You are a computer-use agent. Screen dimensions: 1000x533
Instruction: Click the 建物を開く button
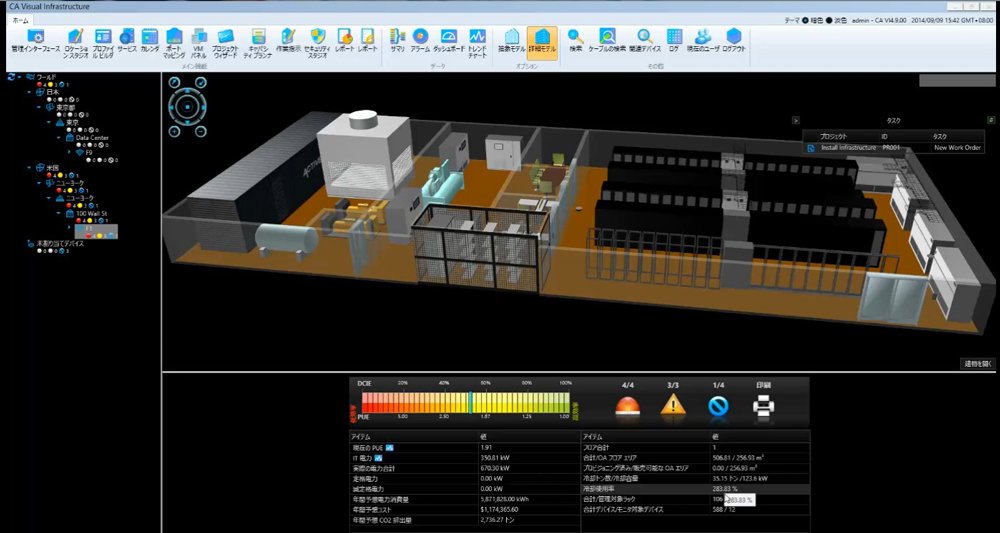coord(977,364)
